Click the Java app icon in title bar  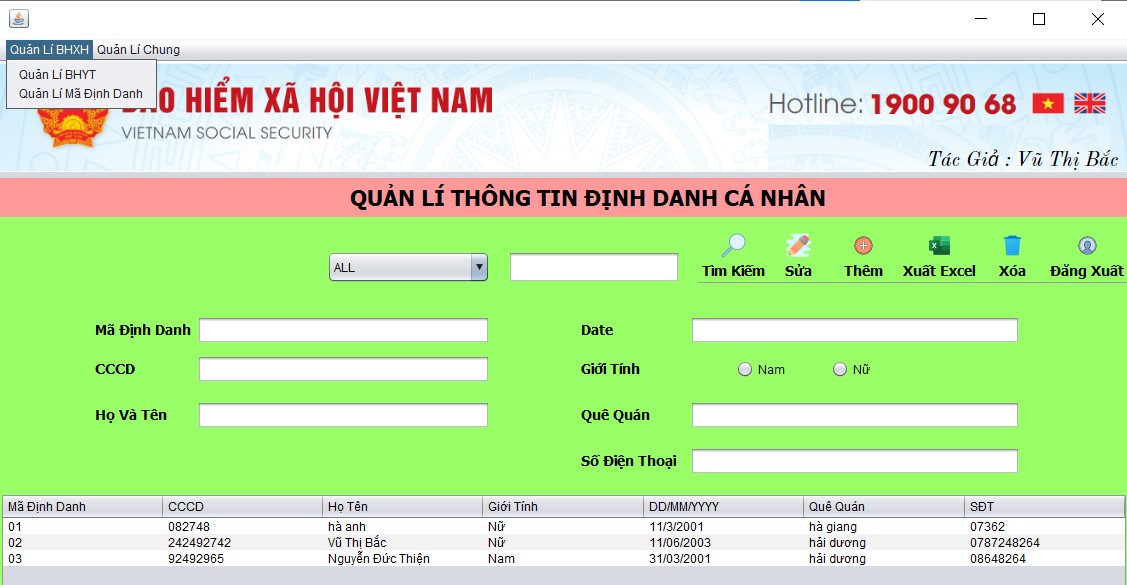coord(19,19)
